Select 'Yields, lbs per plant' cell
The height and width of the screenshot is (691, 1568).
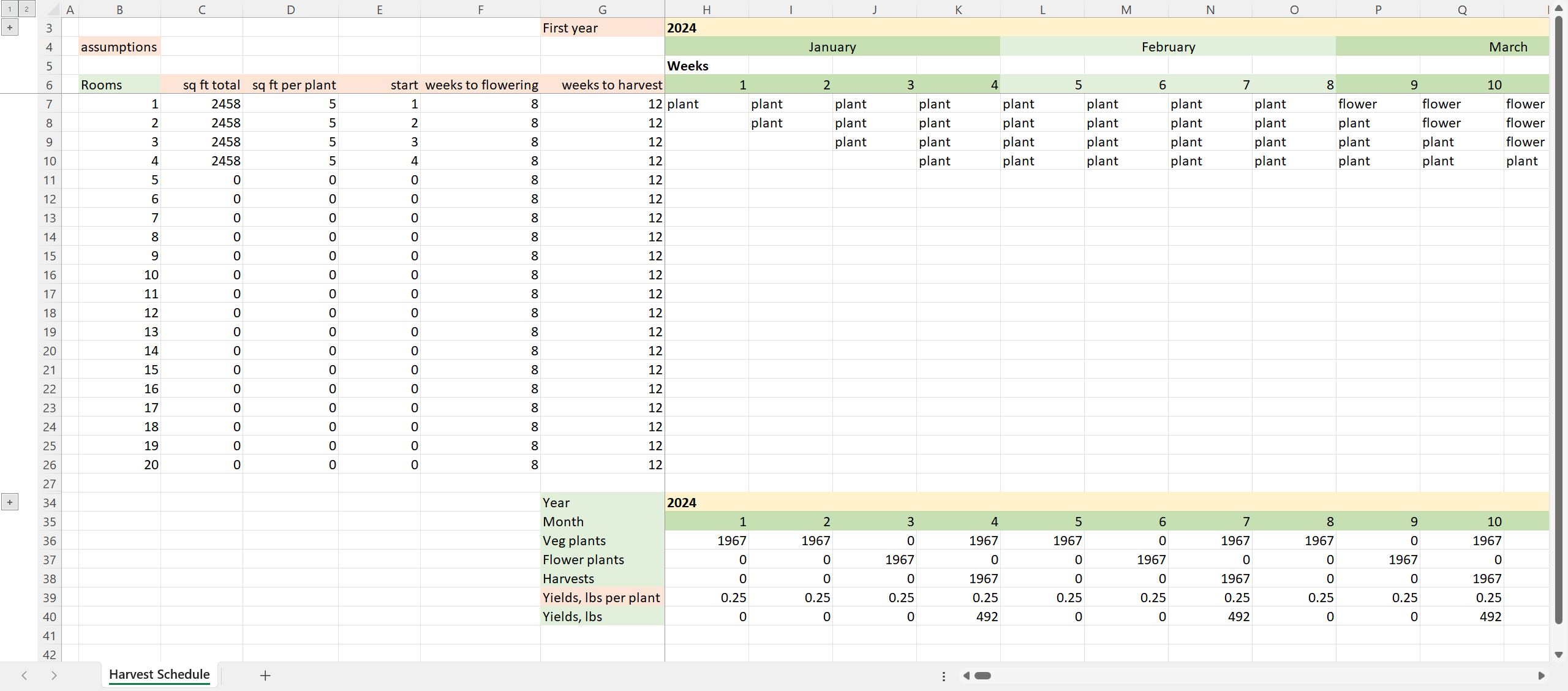coord(603,597)
